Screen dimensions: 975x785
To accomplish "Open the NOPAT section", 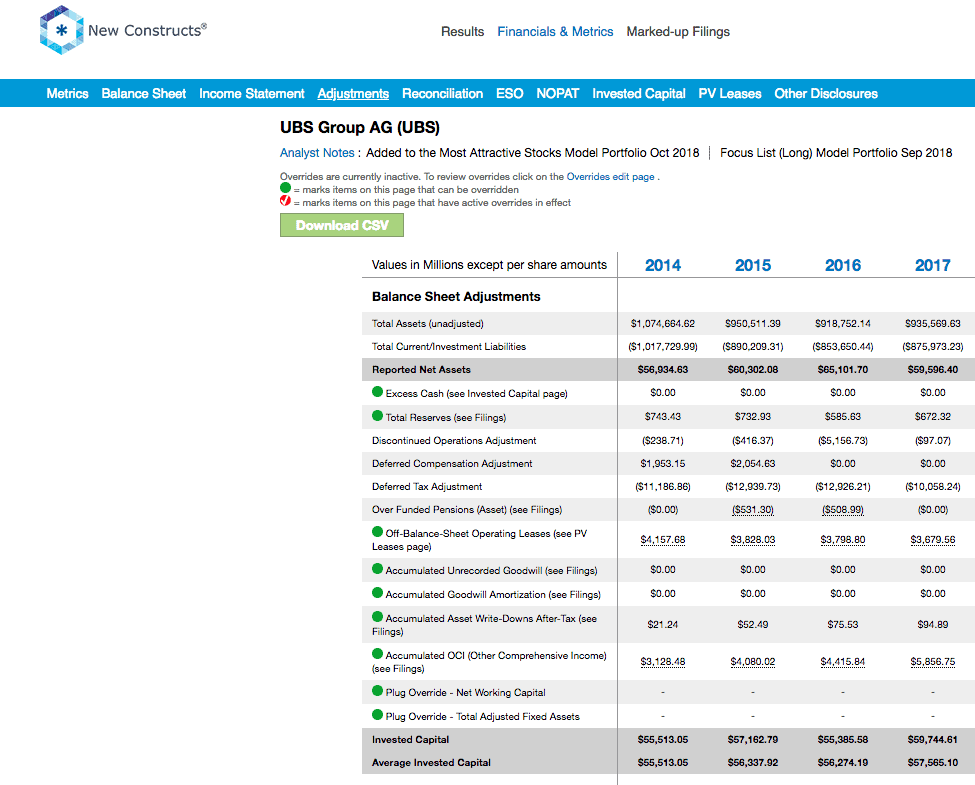I will tap(558, 93).
